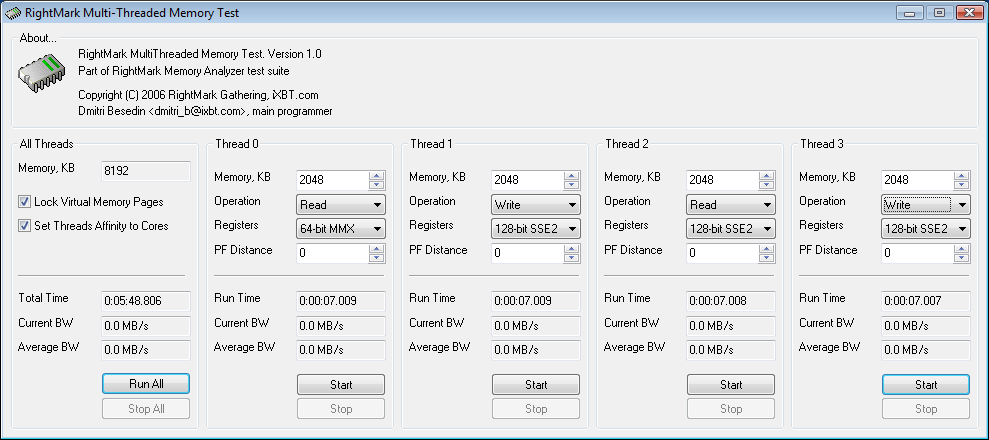Screen dimensions: 989x440
Task: Click Thread 2 PF Distance input field
Action: [722, 253]
